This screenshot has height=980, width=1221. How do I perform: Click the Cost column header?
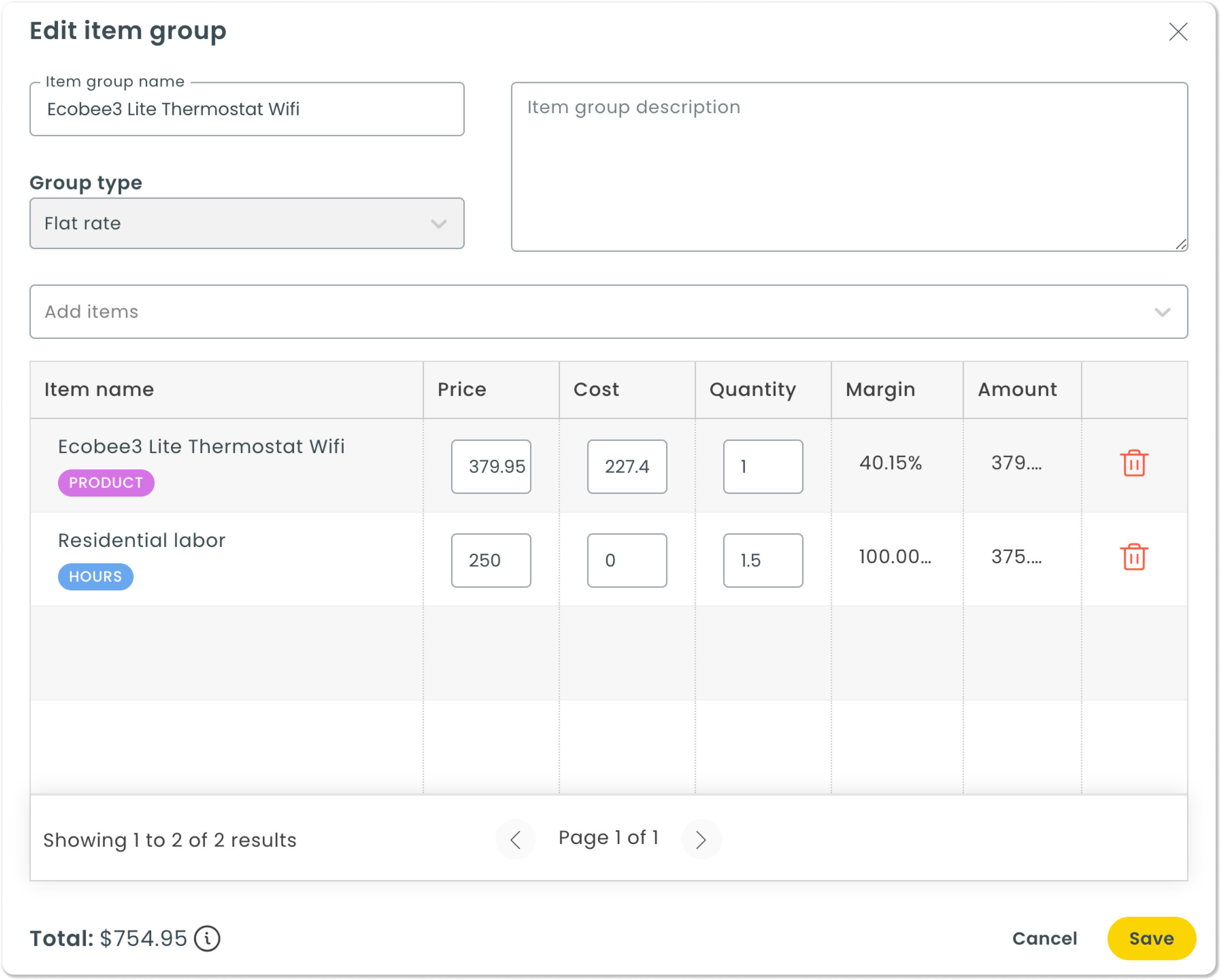pyautogui.click(x=627, y=390)
